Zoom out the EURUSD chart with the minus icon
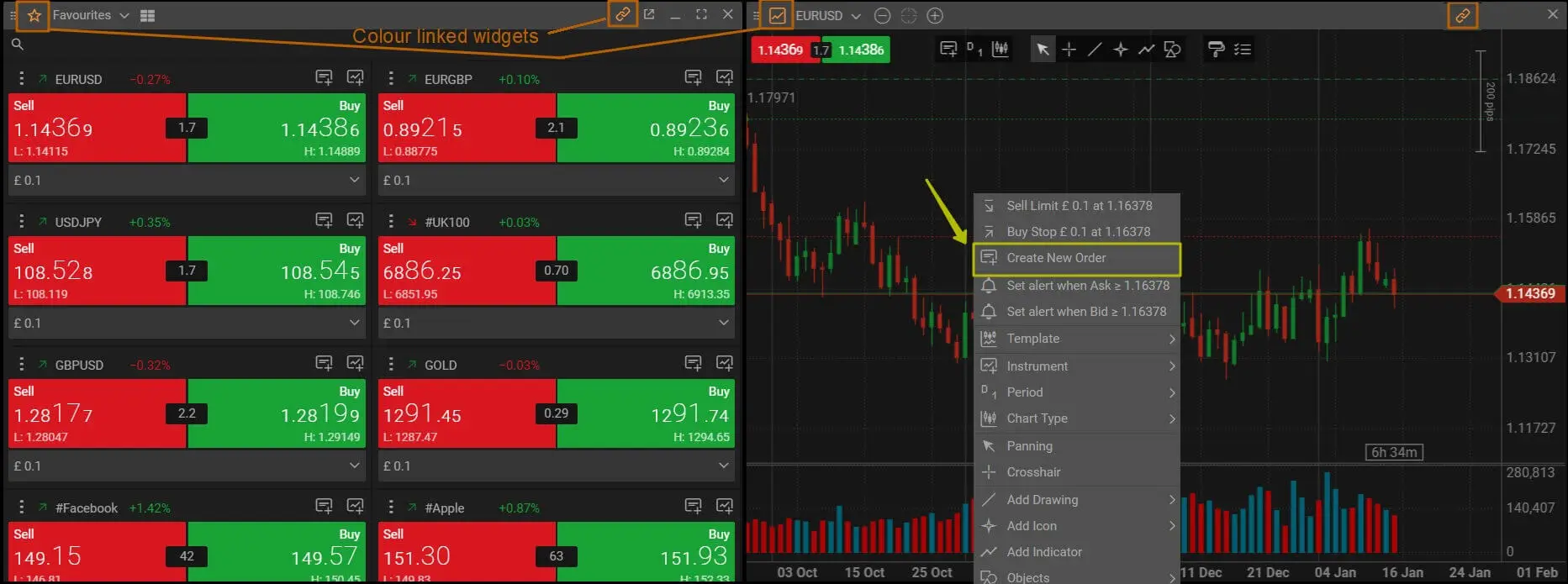Viewport: 1568px width, 584px height. [x=882, y=16]
